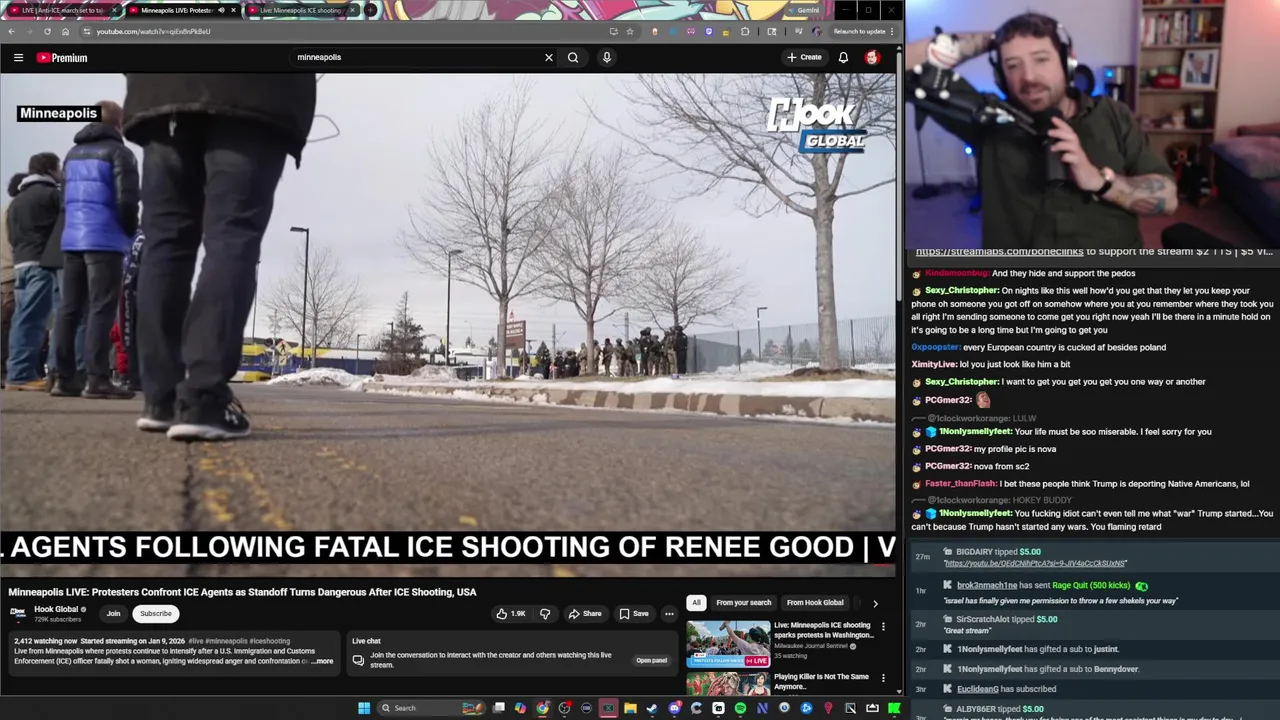Go to YouTube Premium home logo
This screenshot has height=720, width=1280.
click(62, 57)
